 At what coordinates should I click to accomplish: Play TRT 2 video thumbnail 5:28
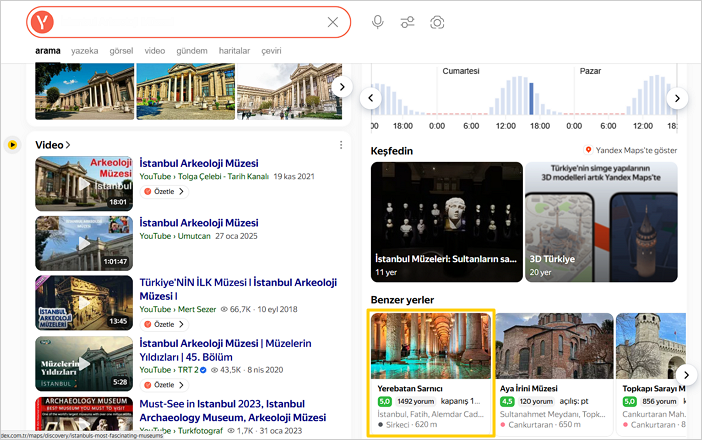tap(84, 364)
